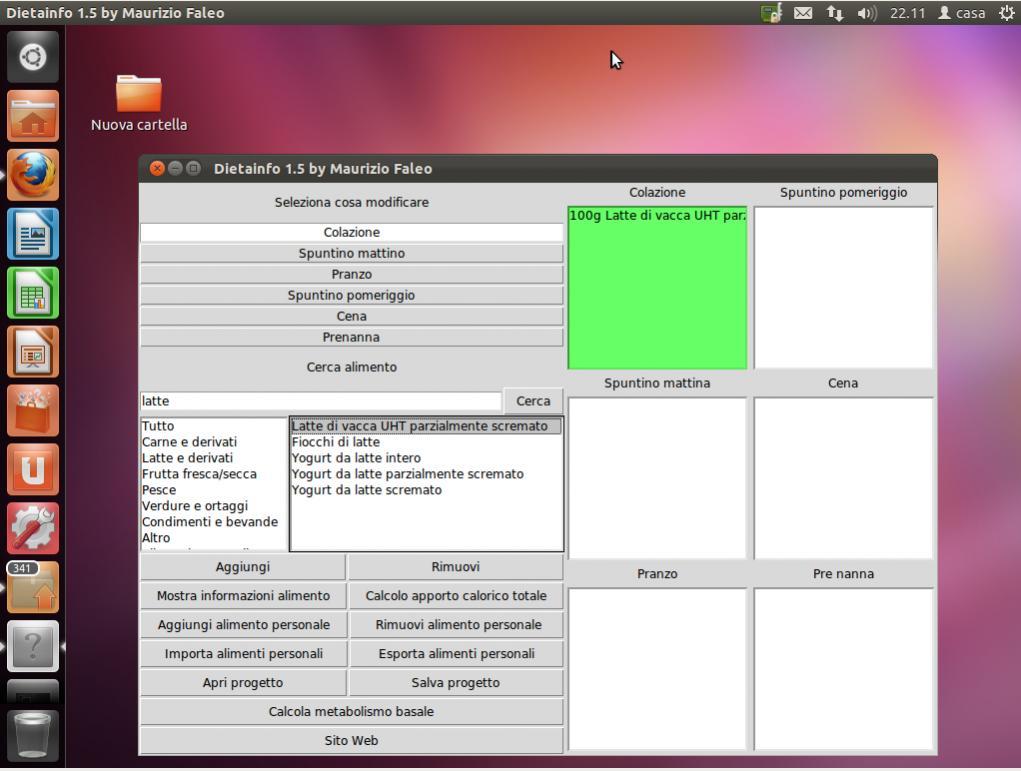
Task: Open LibreOffice Impress from the launcher
Action: pos(33,352)
